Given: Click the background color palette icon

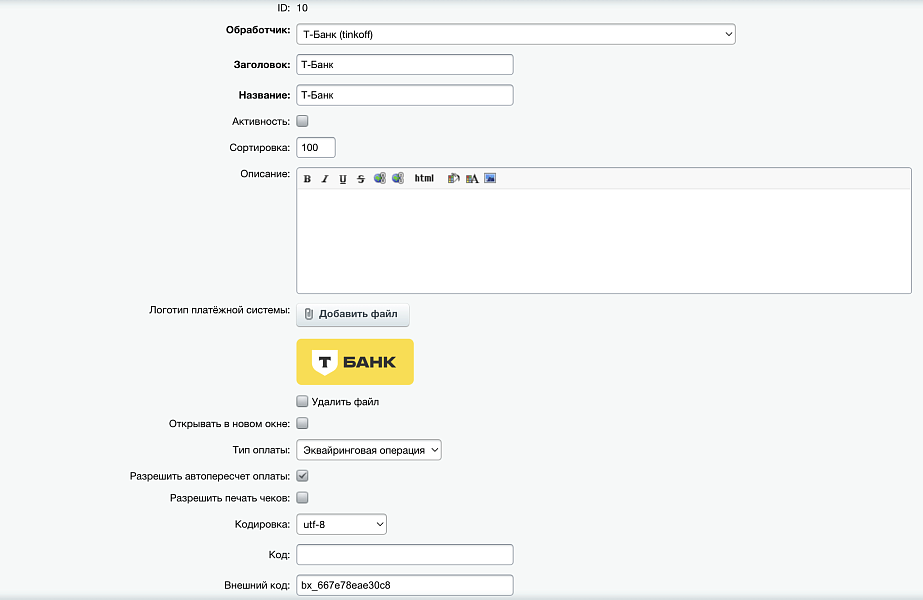Looking at the screenshot, I should pos(454,179).
